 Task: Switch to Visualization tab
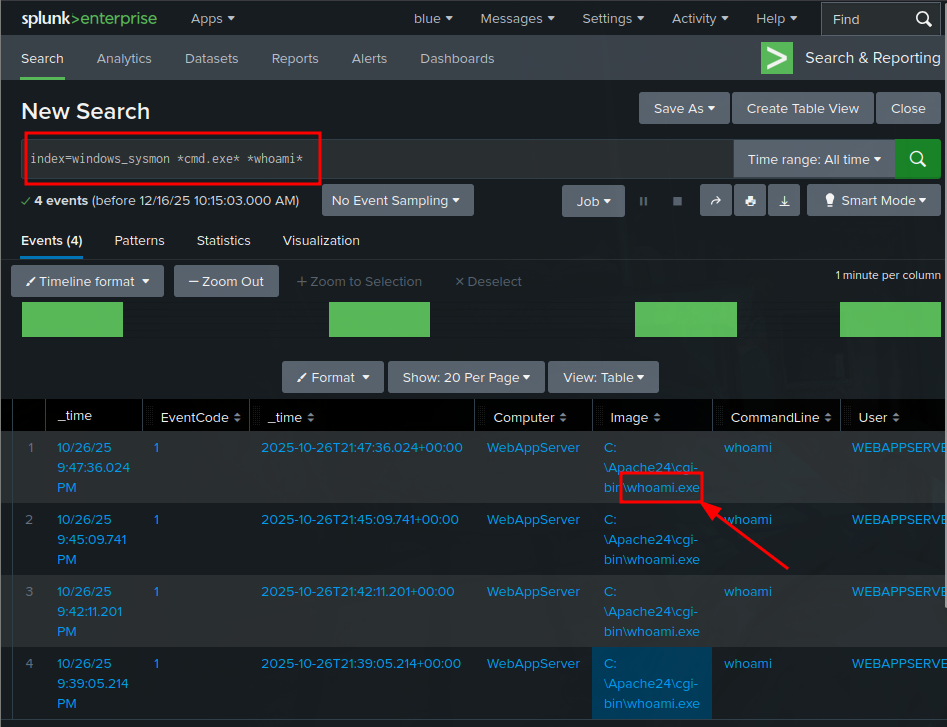[321, 240]
